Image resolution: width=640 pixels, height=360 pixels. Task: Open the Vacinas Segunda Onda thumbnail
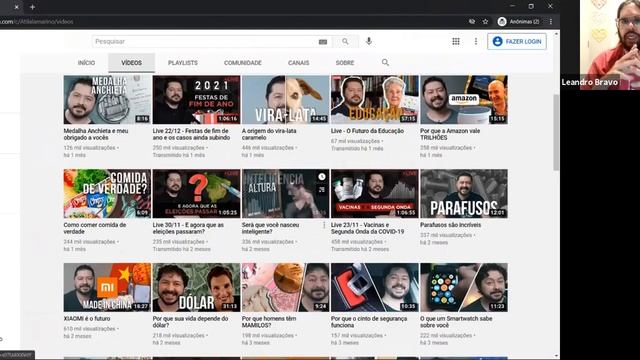(375, 193)
